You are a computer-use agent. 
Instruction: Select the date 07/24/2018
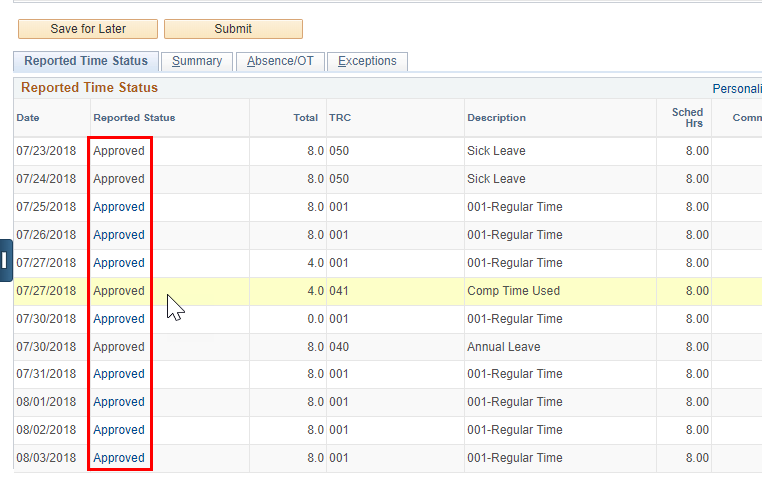46,179
